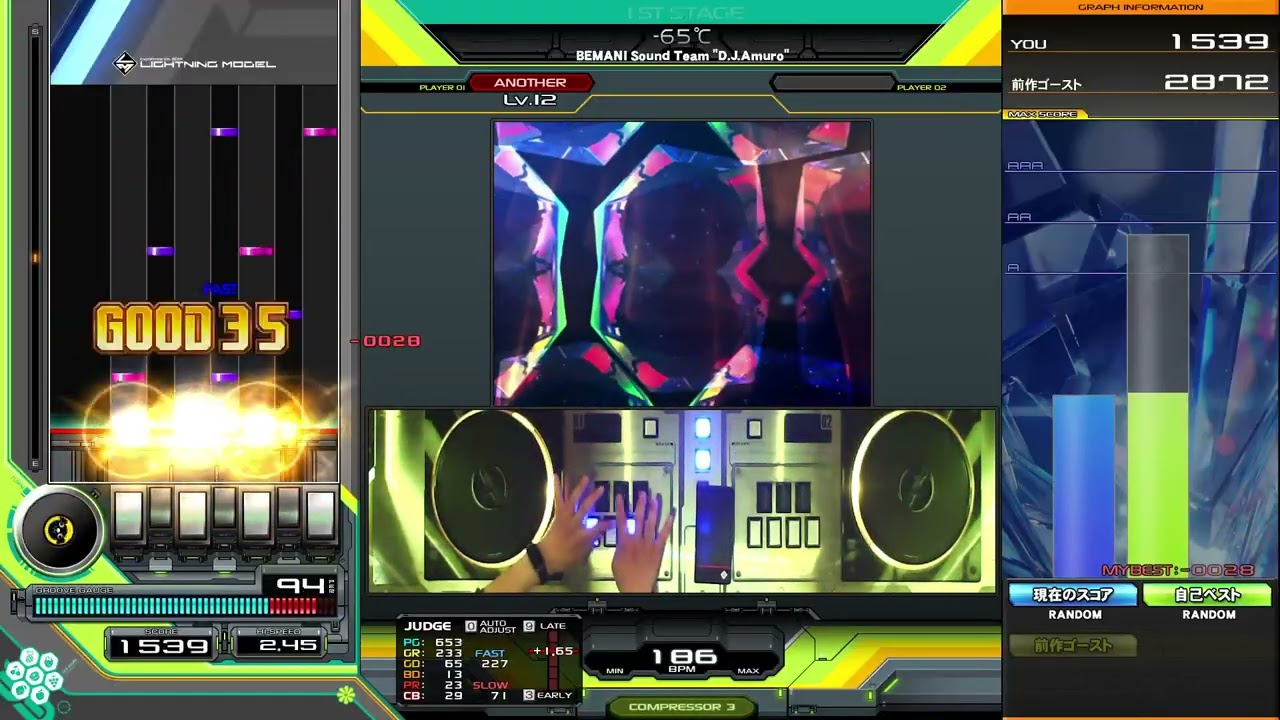This screenshot has height=720, width=1280.
Task: Click the MAX SCORE label
Action: (1044, 114)
